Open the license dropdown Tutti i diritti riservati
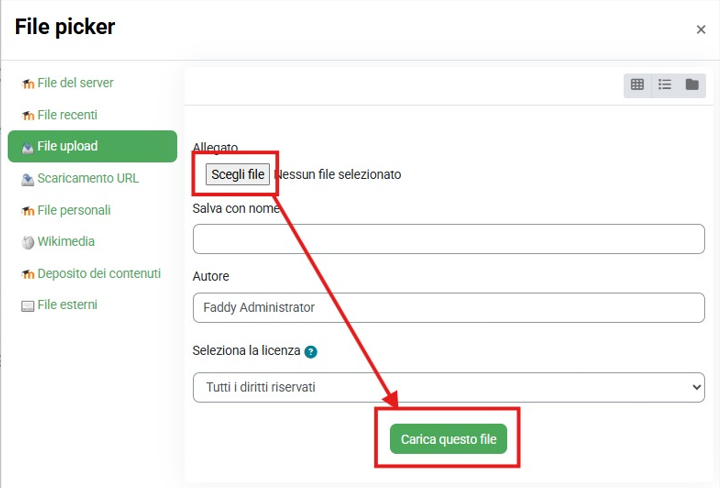The width and height of the screenshot is (720, 488). click(x=449, y=387)
